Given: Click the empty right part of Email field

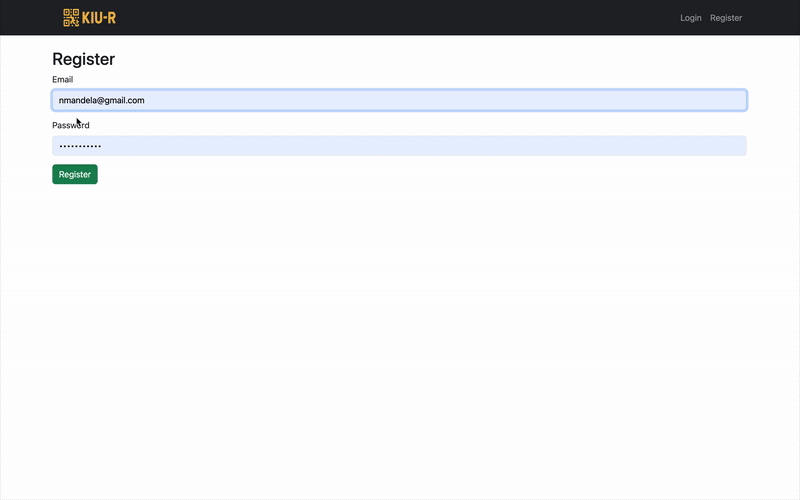Looking at the screenshot, I should (x=446, y=100).
